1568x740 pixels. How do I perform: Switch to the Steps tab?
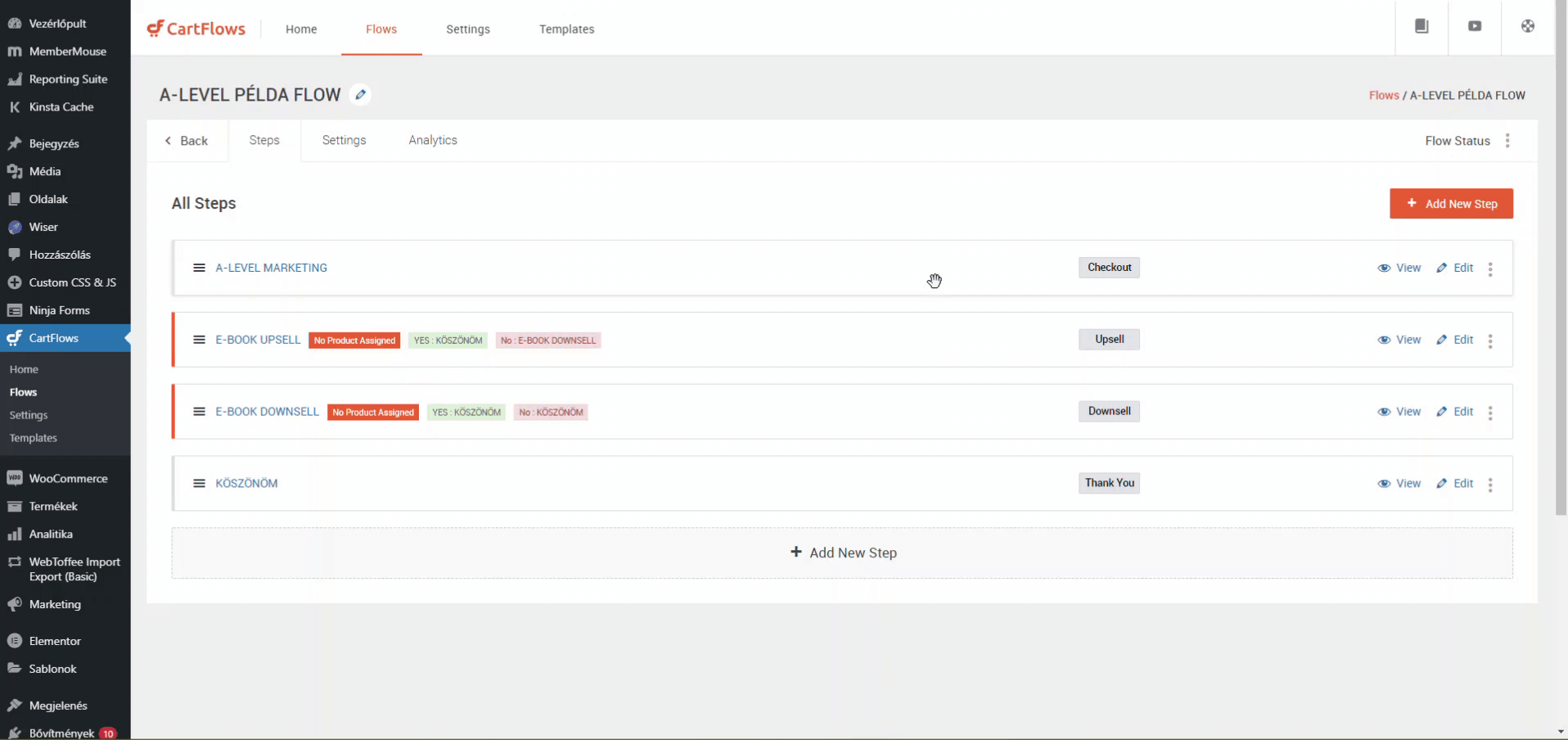(264, 140)
